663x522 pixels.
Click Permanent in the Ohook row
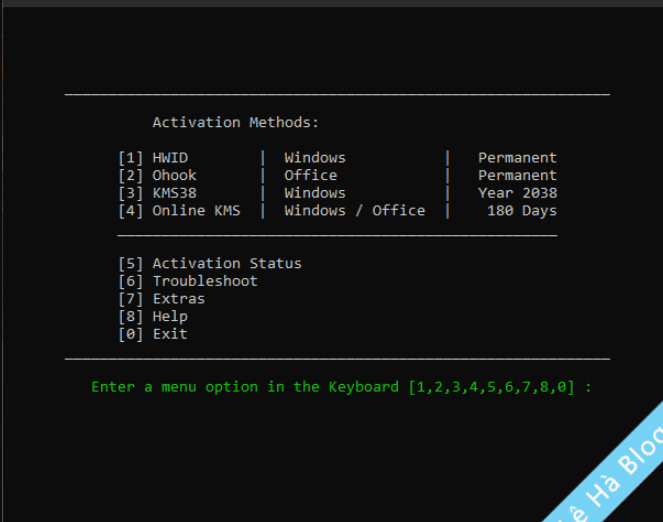(517, 176)
